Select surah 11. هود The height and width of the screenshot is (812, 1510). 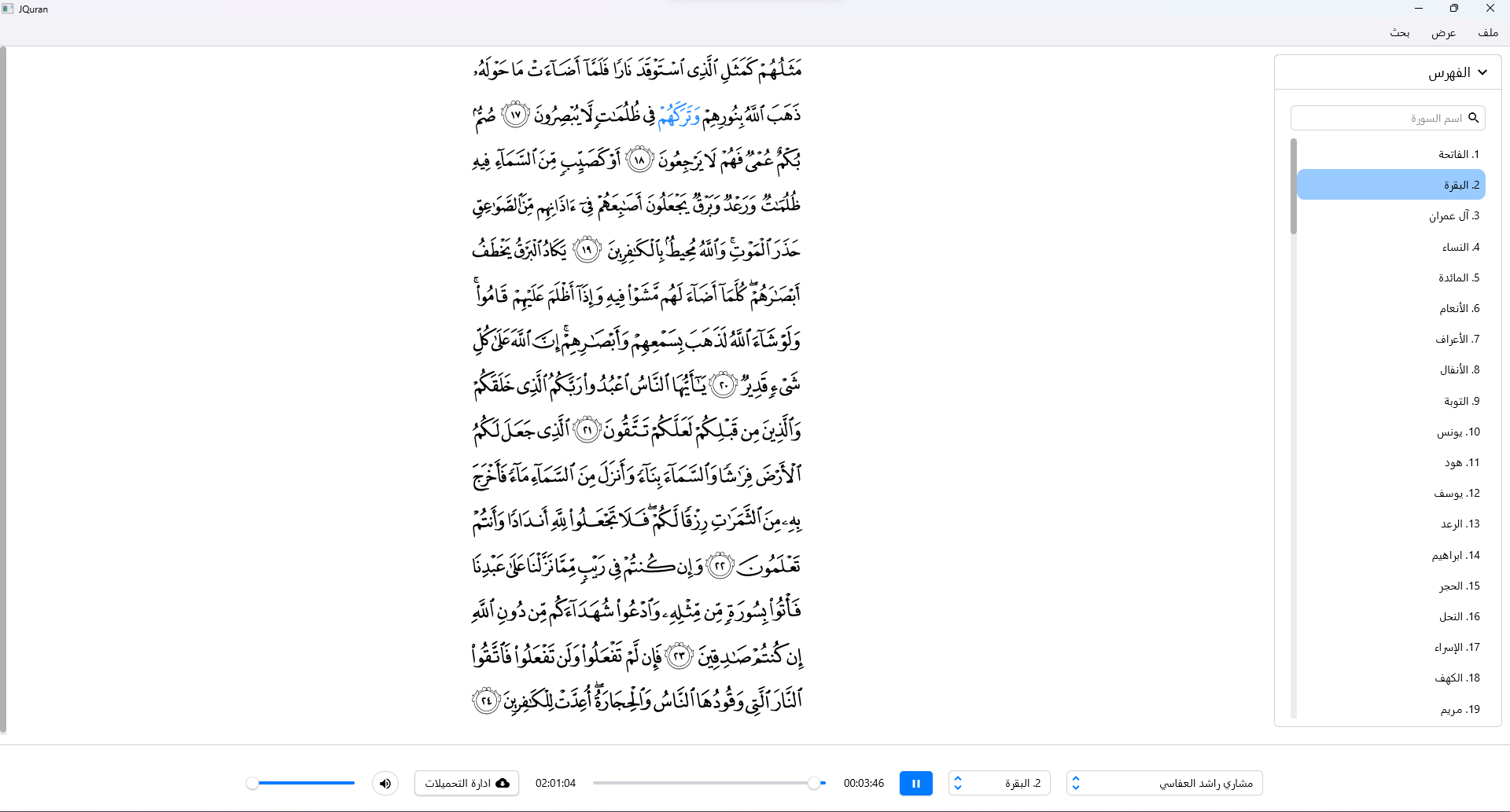coord(1390,462)
